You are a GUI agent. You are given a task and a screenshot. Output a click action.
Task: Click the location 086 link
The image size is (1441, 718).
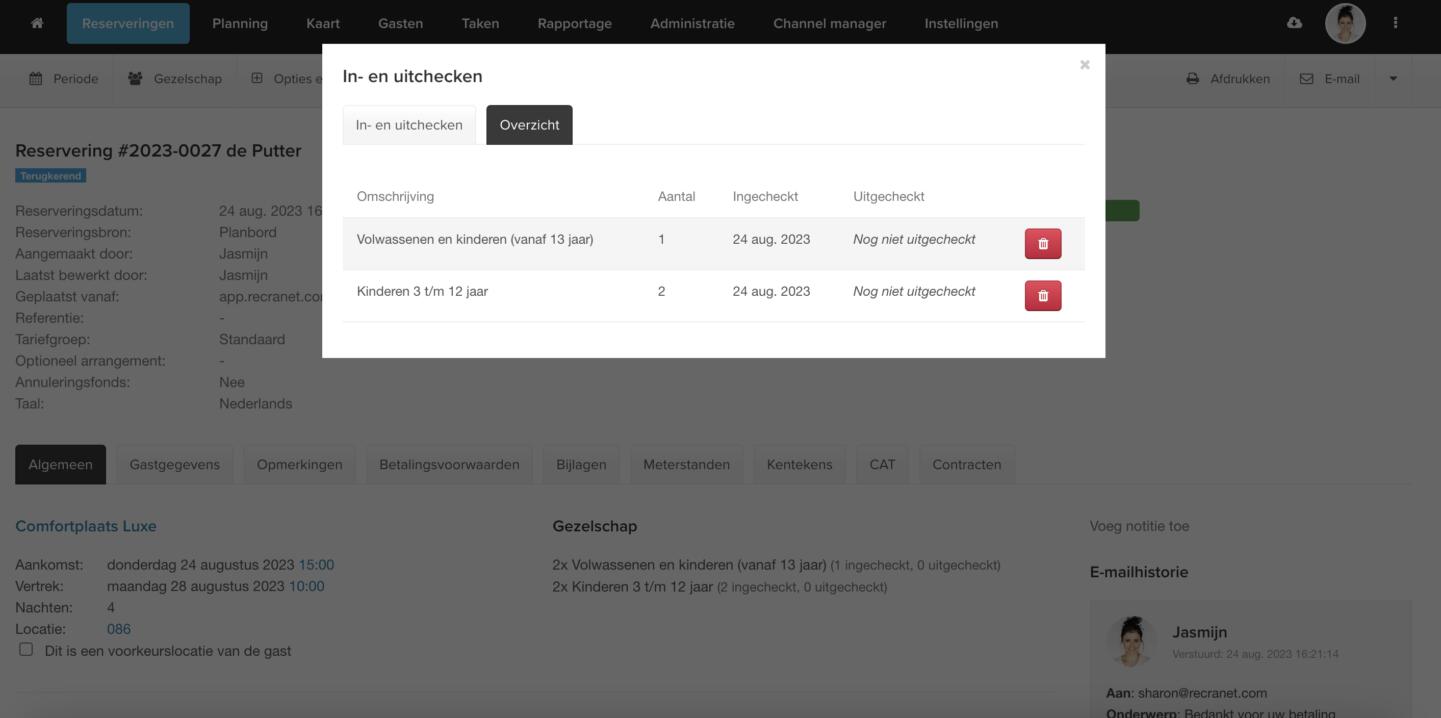tap(118, 629)
